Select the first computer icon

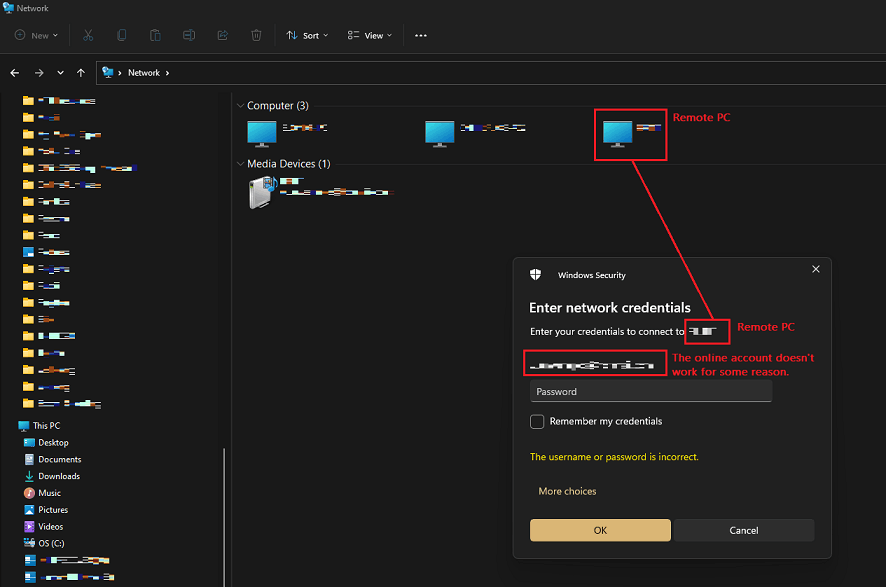262,134
